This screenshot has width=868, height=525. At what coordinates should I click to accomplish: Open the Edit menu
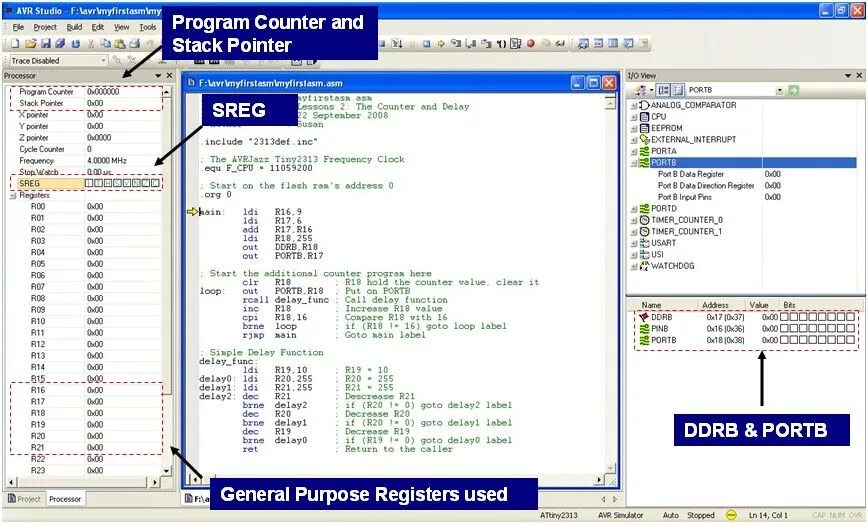click(x=98, y=27)
